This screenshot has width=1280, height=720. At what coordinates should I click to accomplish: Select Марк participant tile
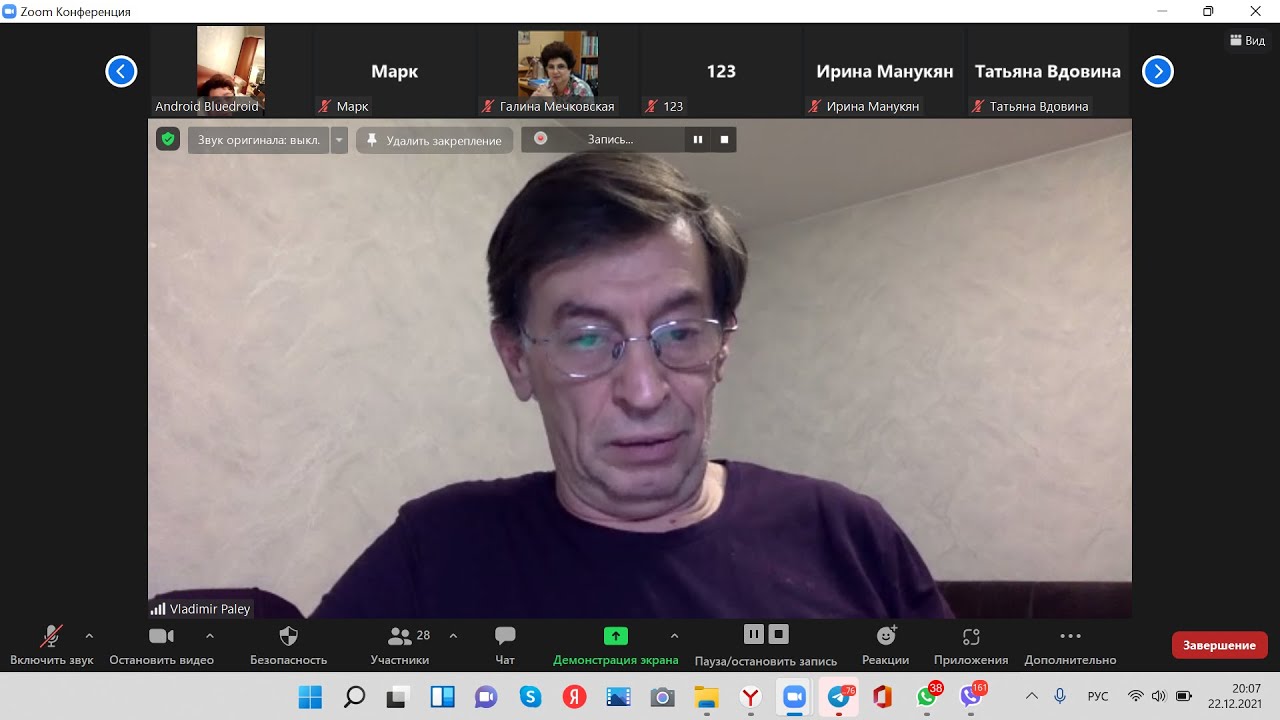[394, 71]
